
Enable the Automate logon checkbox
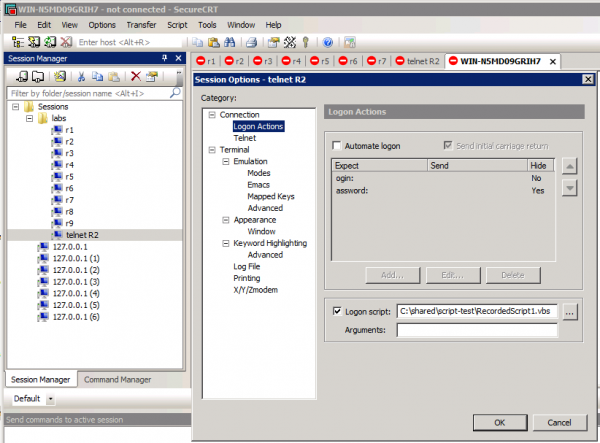337,146
